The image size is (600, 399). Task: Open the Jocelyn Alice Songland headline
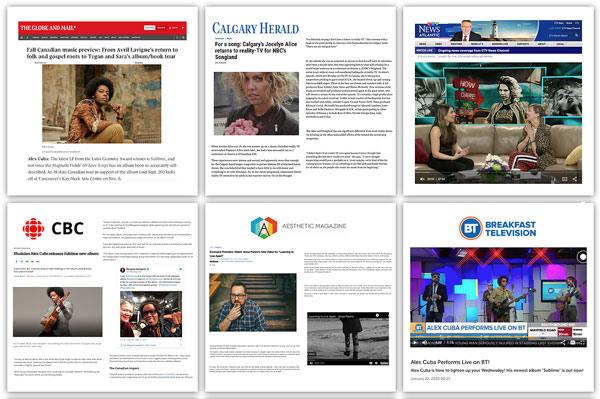coord(256,50)
